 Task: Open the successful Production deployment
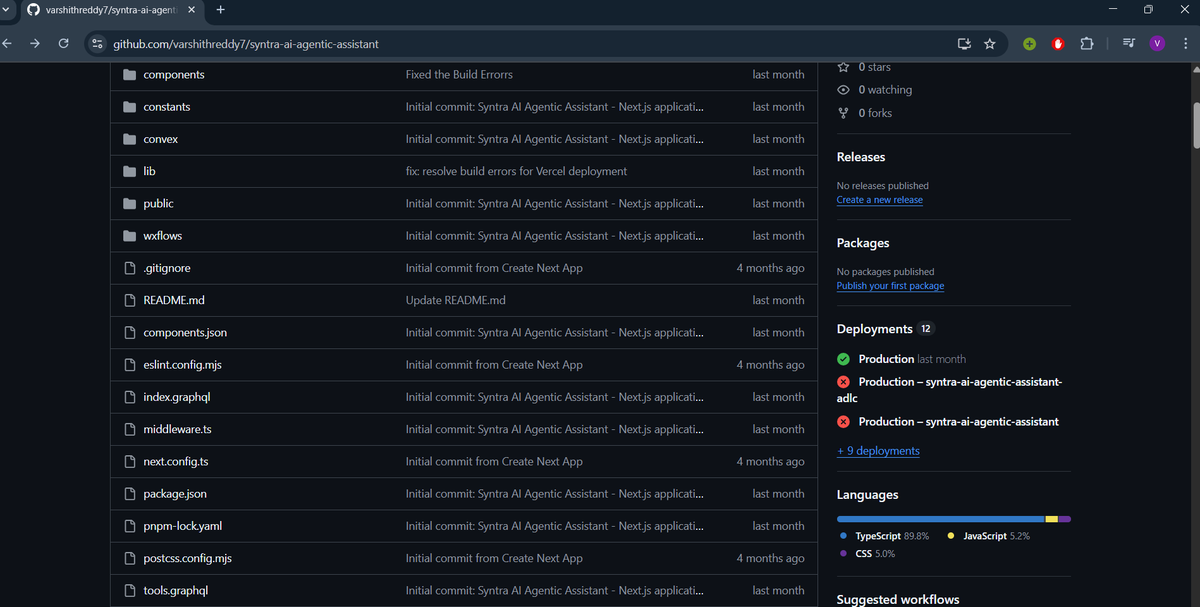(x=886, y=359)
